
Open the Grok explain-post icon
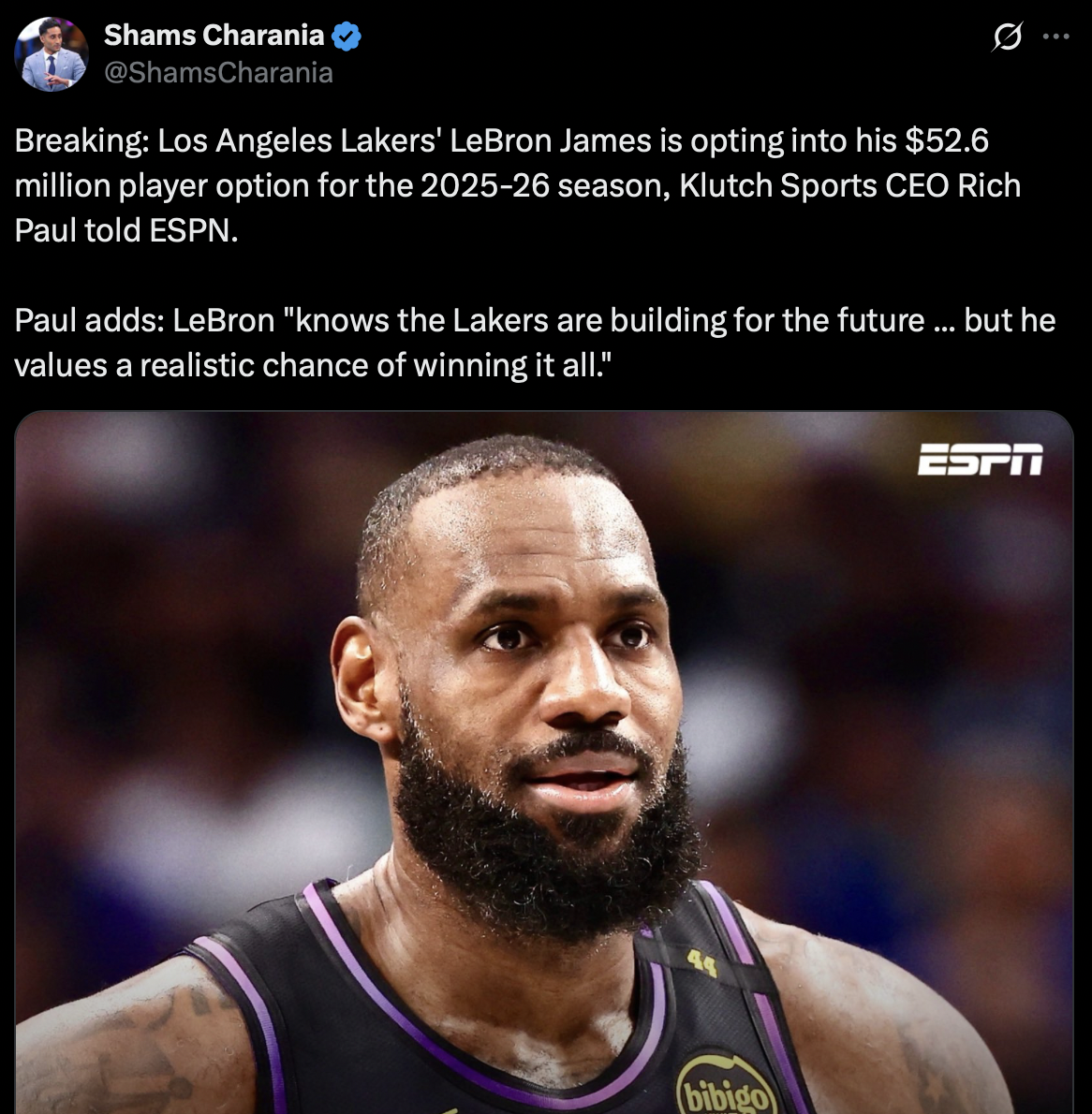[1007, 37]
